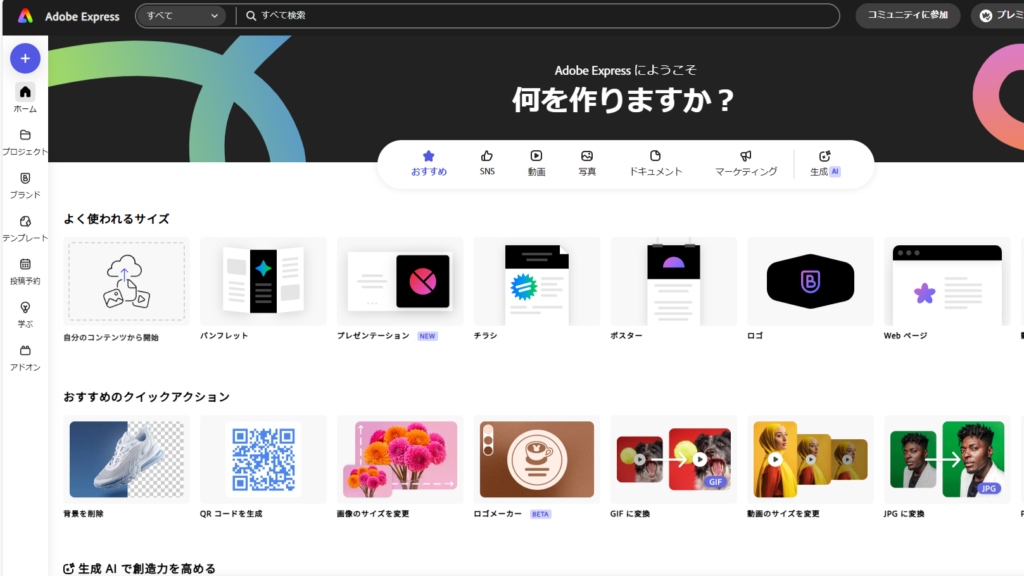Screen dimensions: 1024x576
Task: Select the 動画 category tab
Action: (x=536, y=163)
